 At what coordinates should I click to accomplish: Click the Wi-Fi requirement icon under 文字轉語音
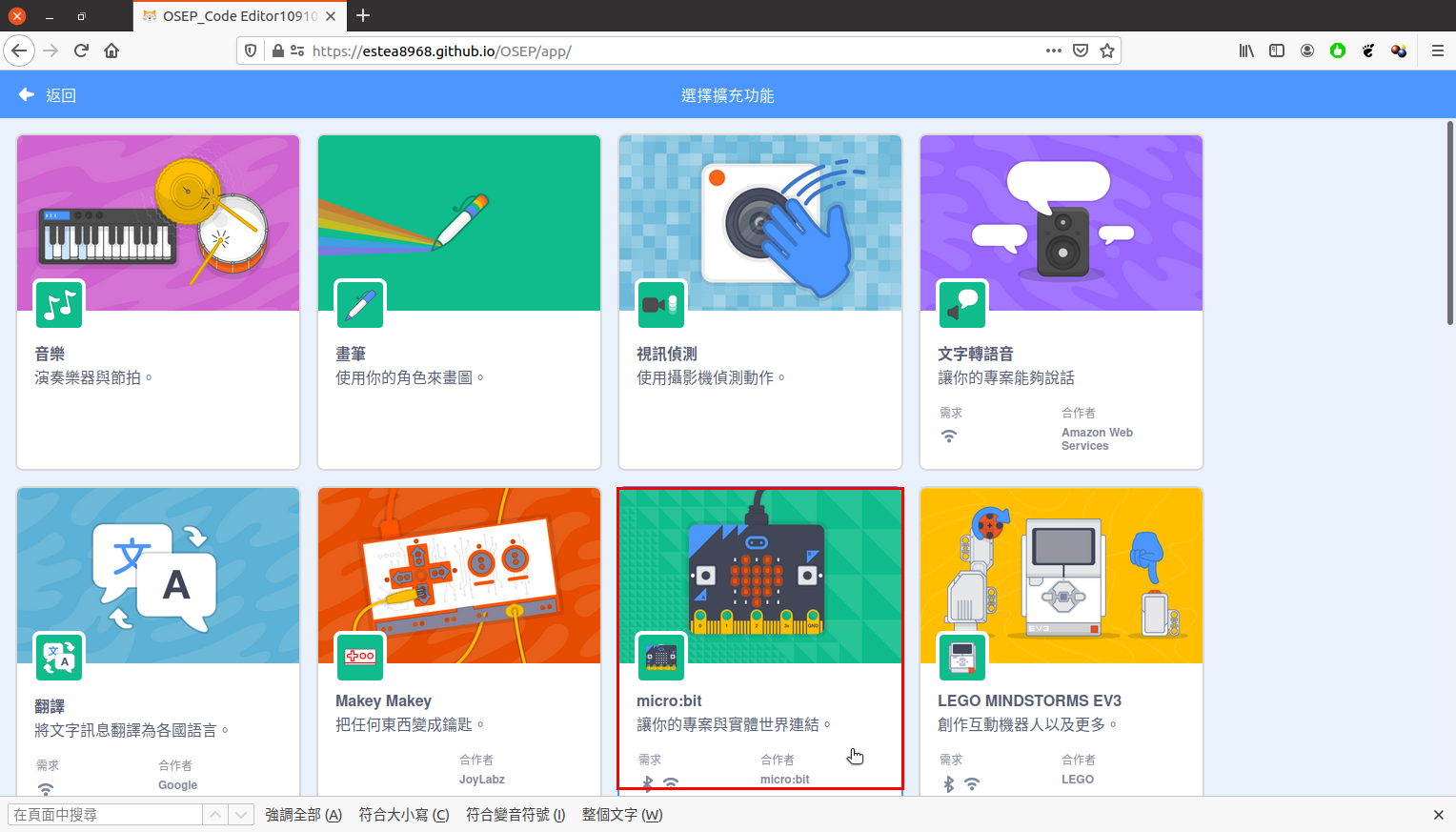[949, 436]
